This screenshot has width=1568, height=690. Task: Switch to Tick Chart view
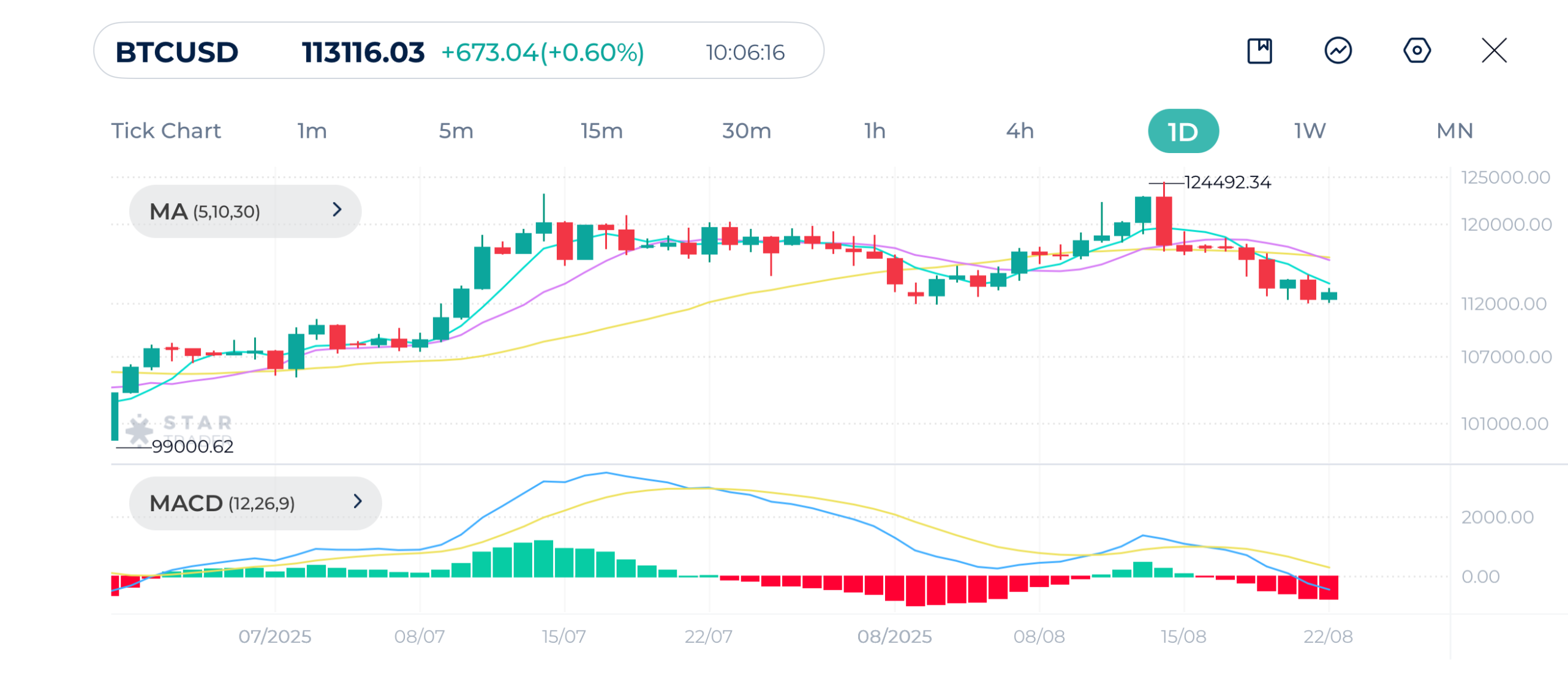click(x=165, y=131)
